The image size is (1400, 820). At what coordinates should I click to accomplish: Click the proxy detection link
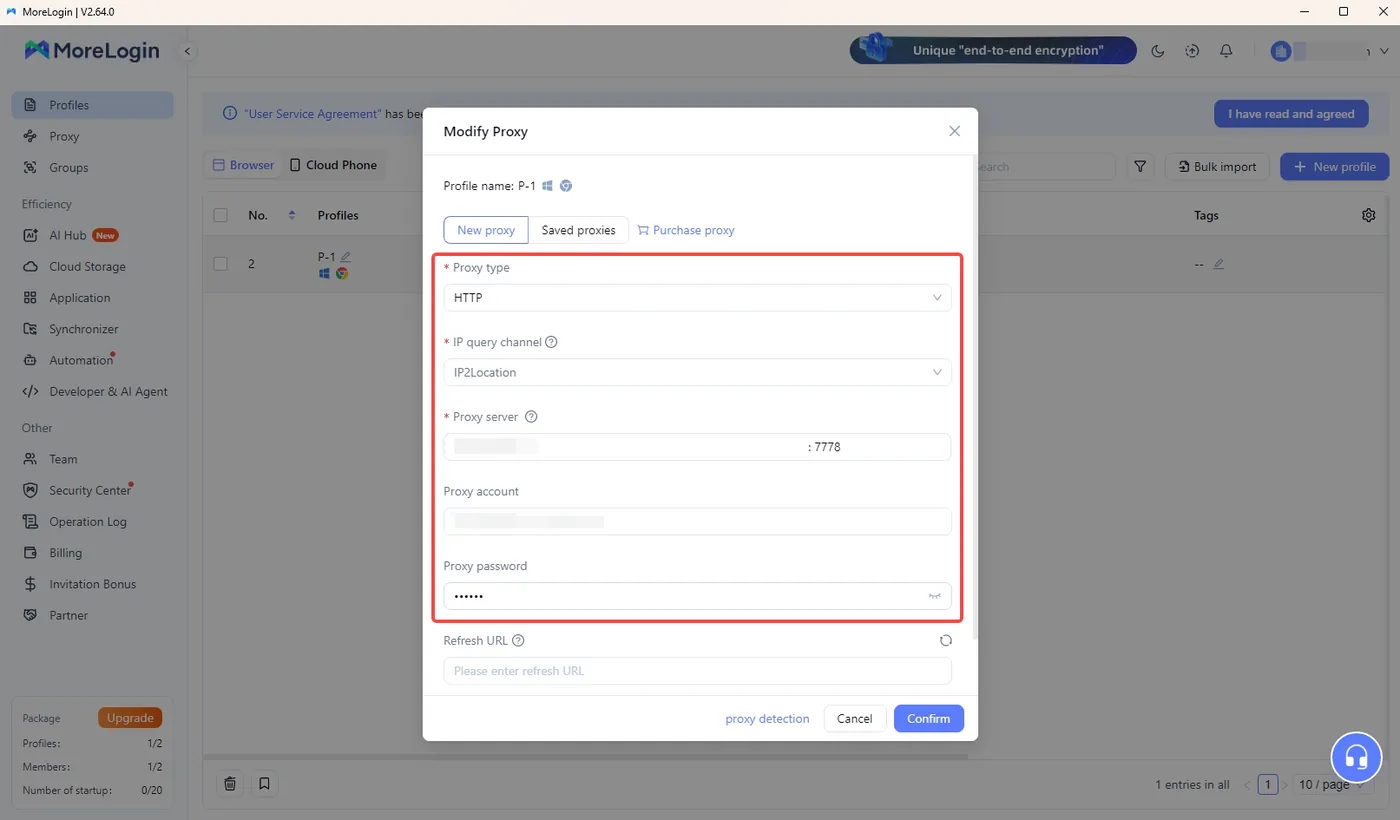click(x=767, y=719)
